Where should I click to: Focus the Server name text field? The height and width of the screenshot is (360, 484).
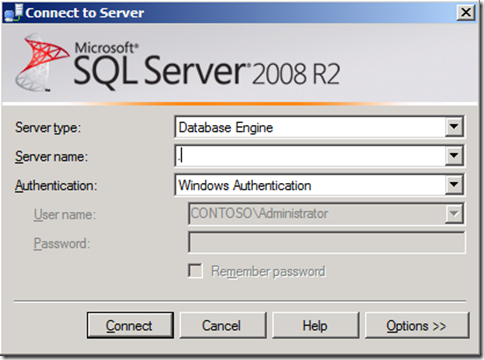pyautogui.click(x=310, y=156)
